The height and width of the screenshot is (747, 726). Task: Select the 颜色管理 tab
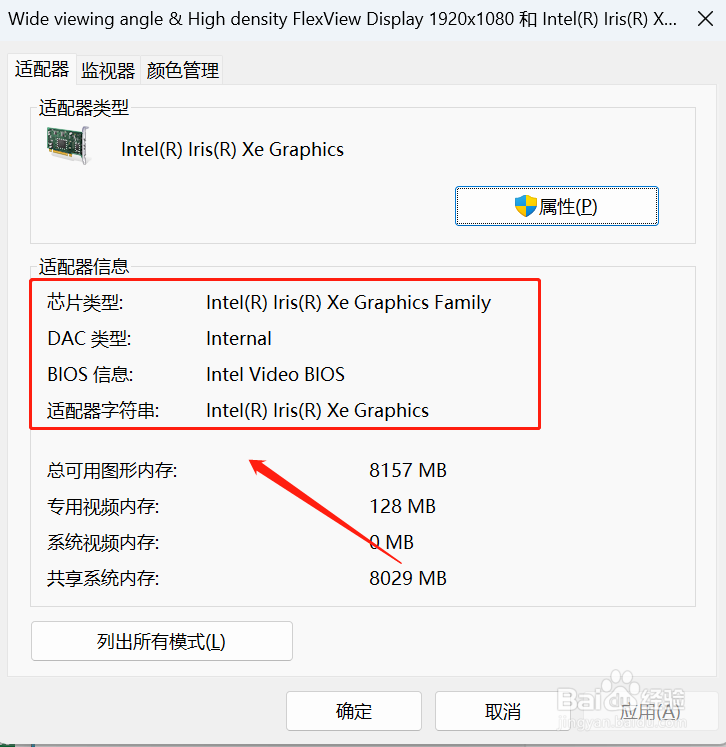click(182, 71)
